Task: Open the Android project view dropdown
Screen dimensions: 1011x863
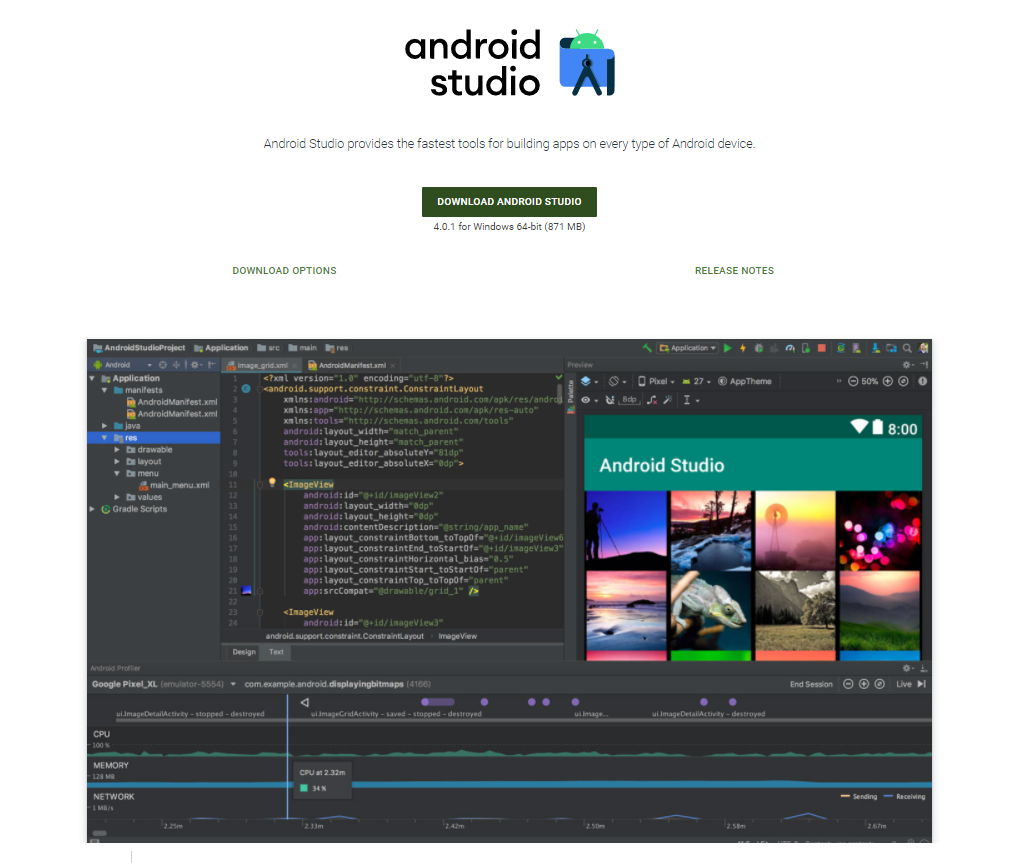Action: tap(123, 365)
